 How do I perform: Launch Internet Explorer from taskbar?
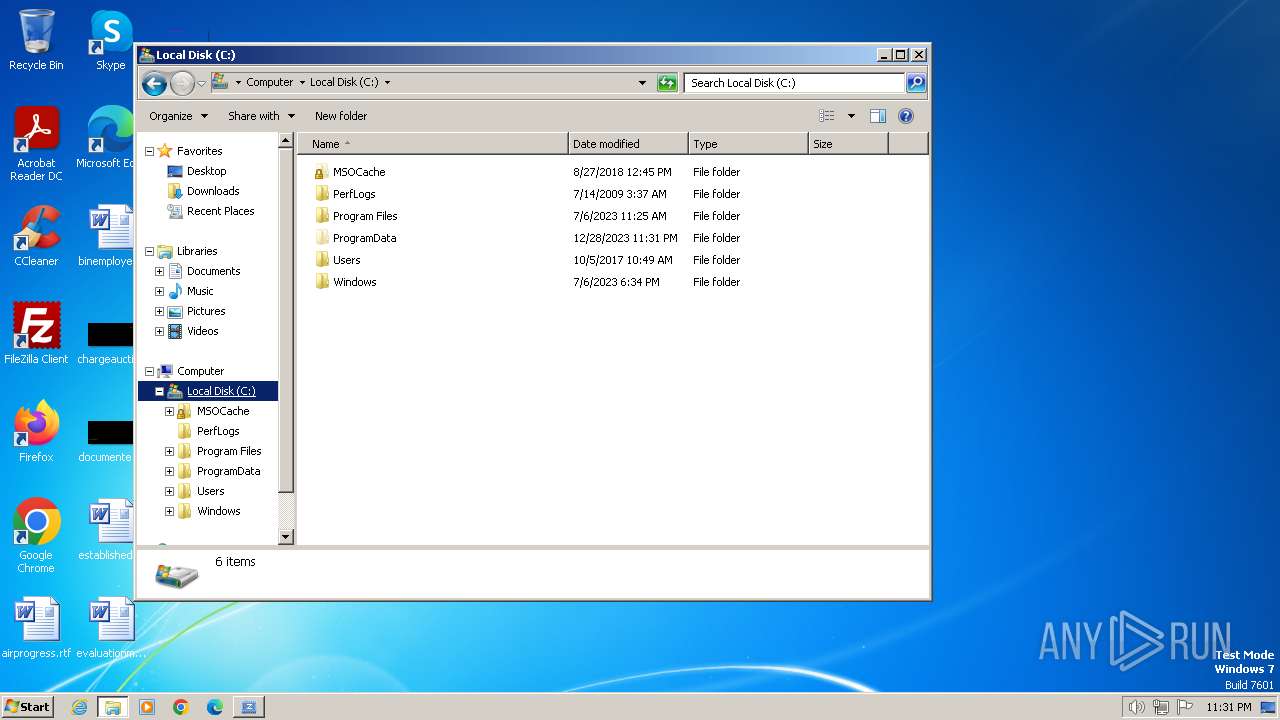click(80, 707)
